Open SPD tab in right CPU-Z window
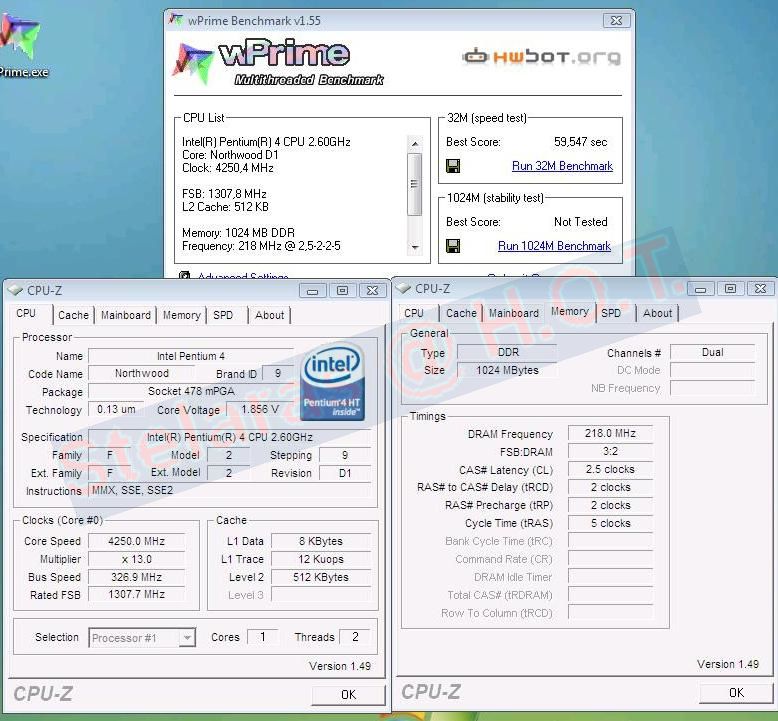This screenshot has width=778, height=721. coord(611,313)
